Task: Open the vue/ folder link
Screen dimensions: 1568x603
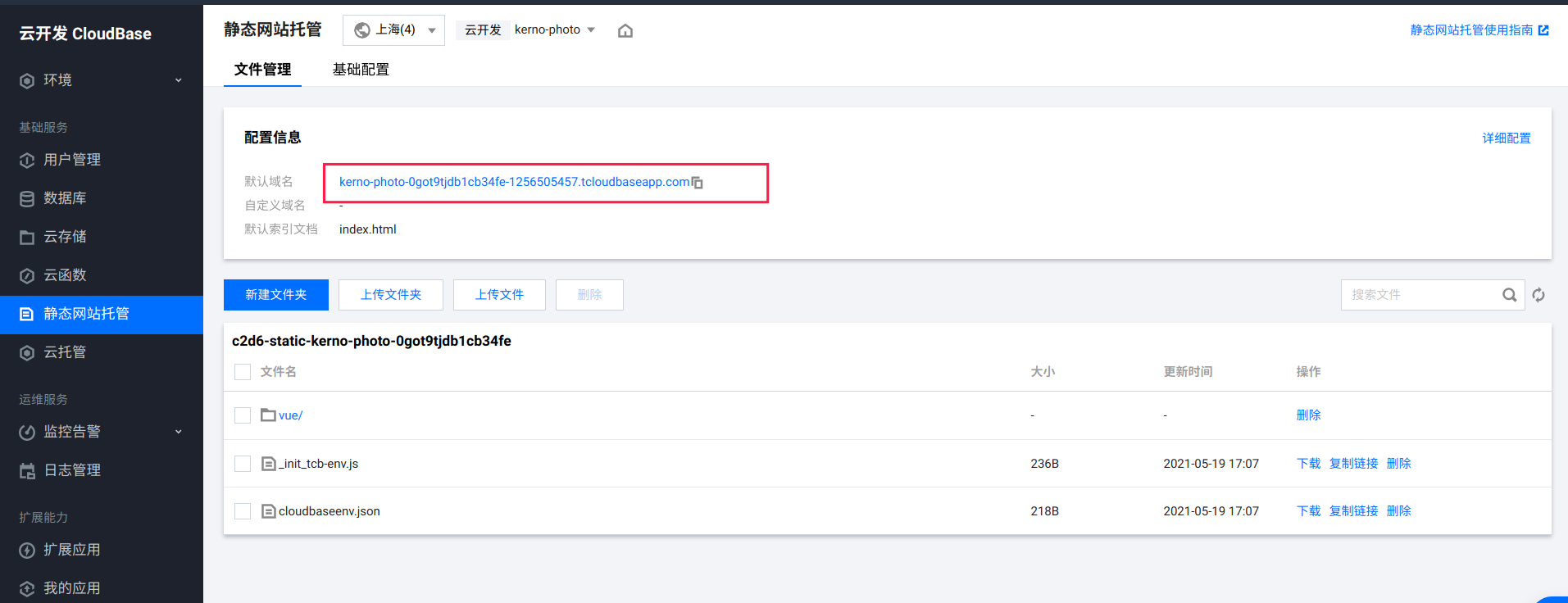Action: [x=290, y=415]
